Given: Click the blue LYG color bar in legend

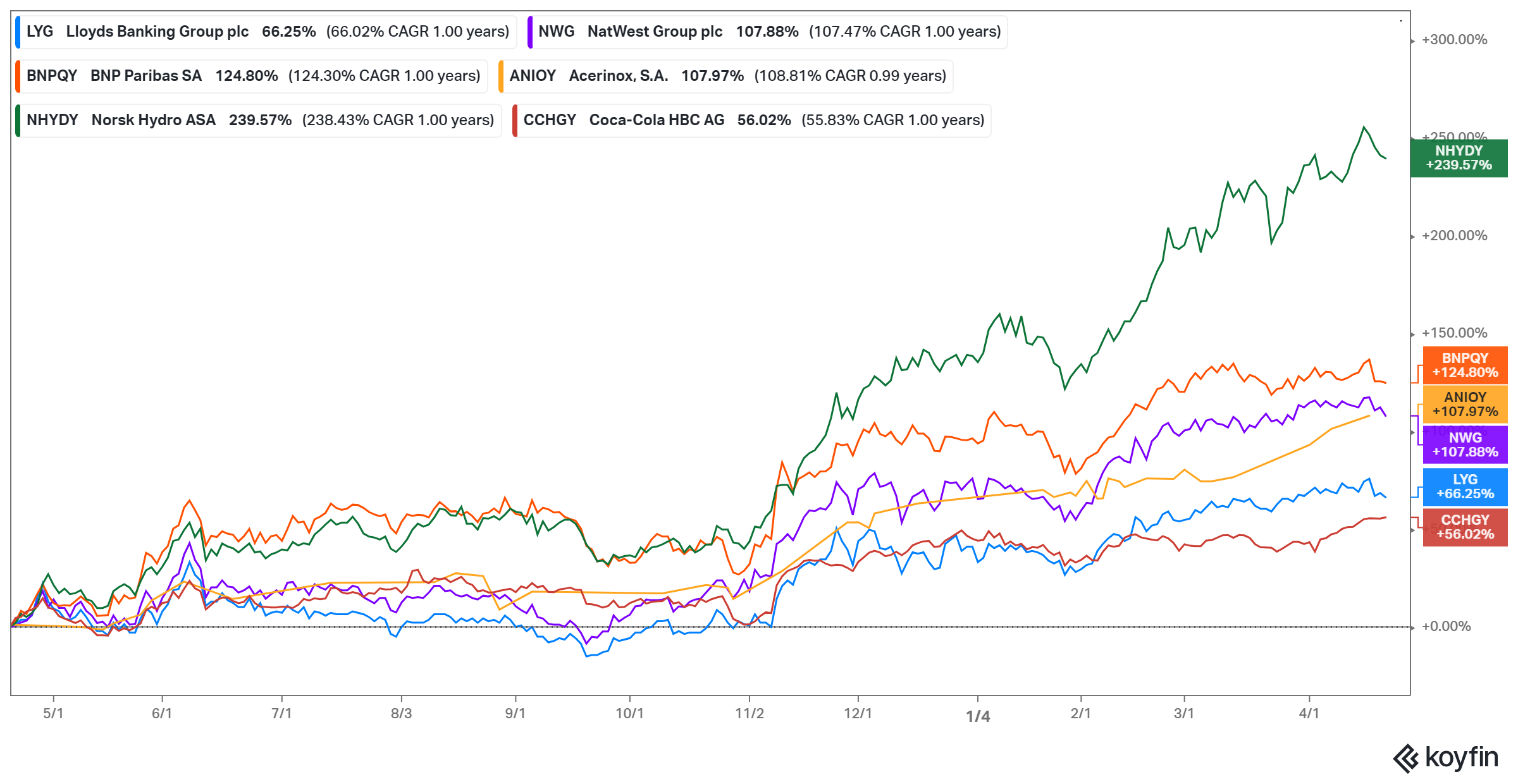Looking at the screenshot, I should 18,32.
